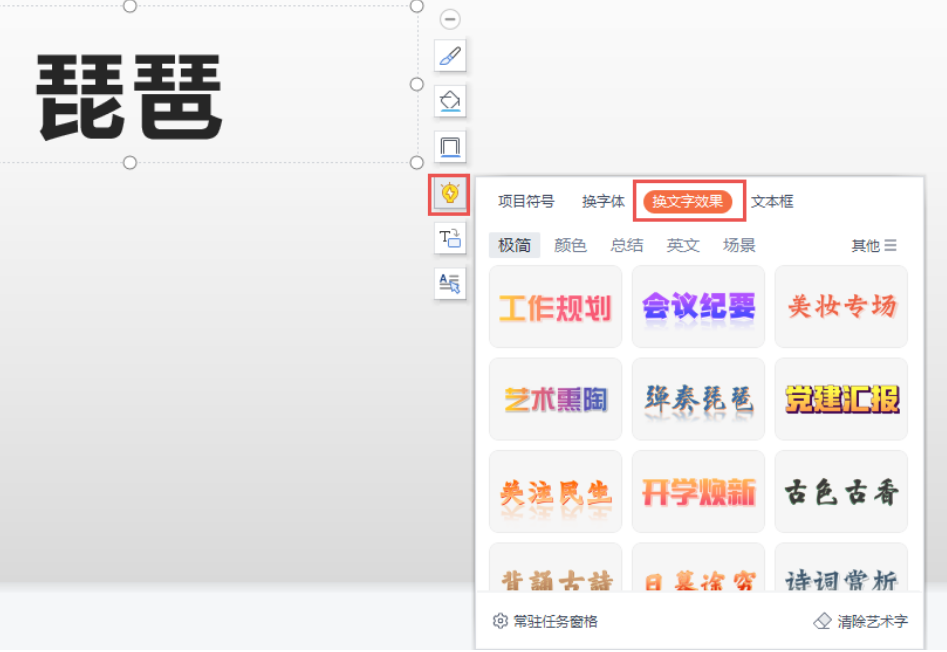Click 常驻任务窗格 pin option

pos(545,621)
